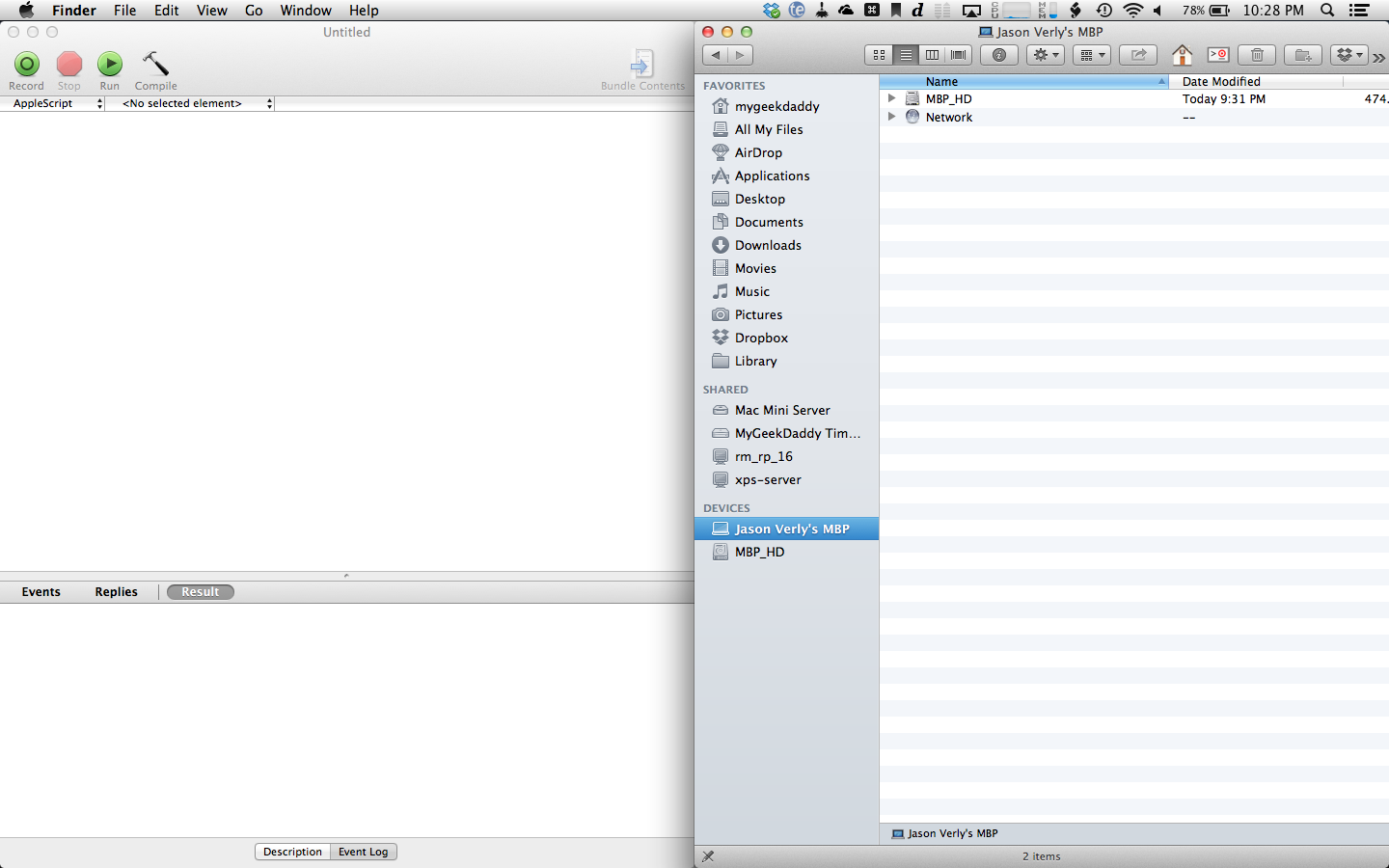Viewport: 1389px width, 868px height.
Task: Select the Network row in the file list
Action: click(1134, 117)
